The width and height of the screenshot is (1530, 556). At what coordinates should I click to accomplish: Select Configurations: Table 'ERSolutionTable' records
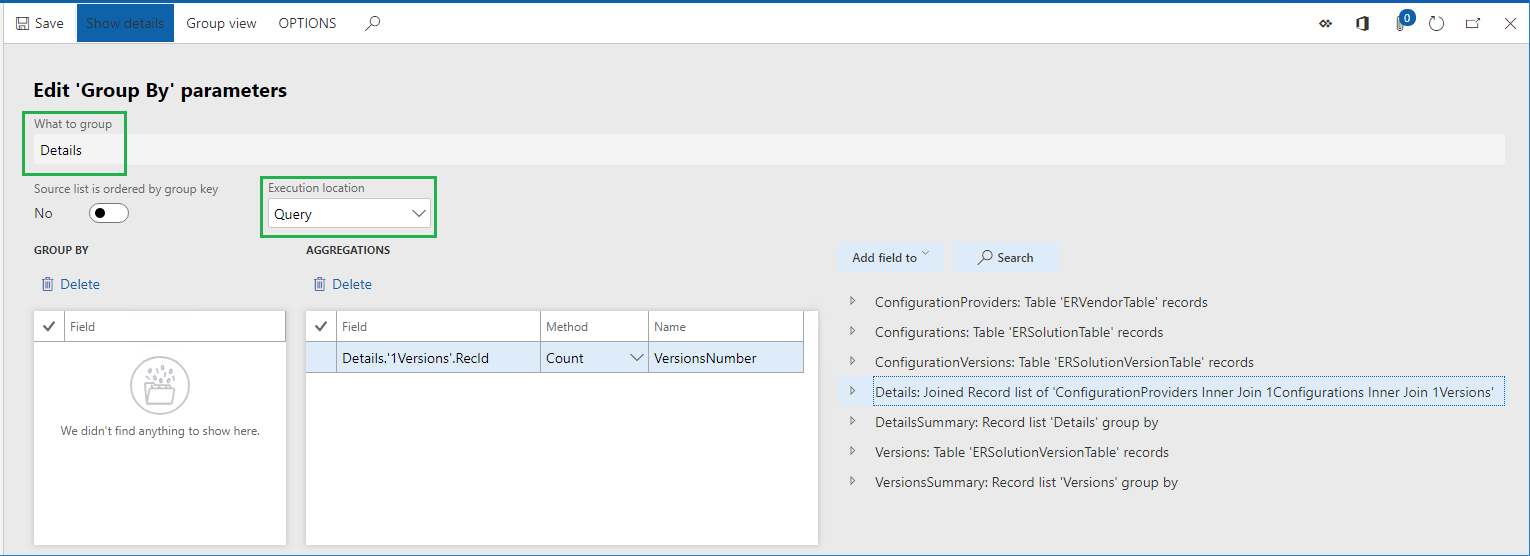(1019, 332)
